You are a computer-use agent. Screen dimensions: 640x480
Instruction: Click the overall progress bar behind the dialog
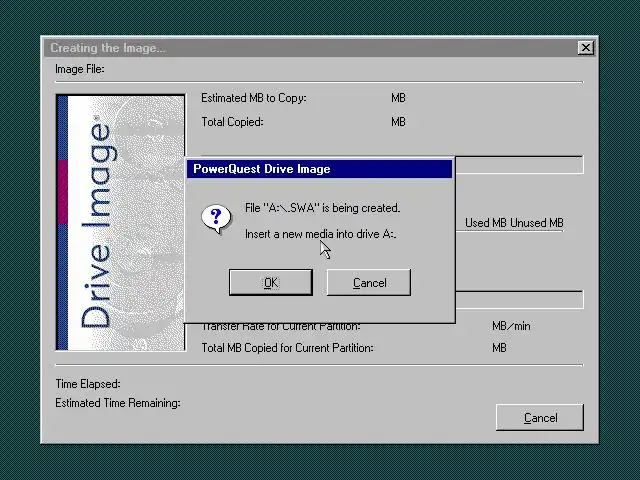click(x=519, y=165)
